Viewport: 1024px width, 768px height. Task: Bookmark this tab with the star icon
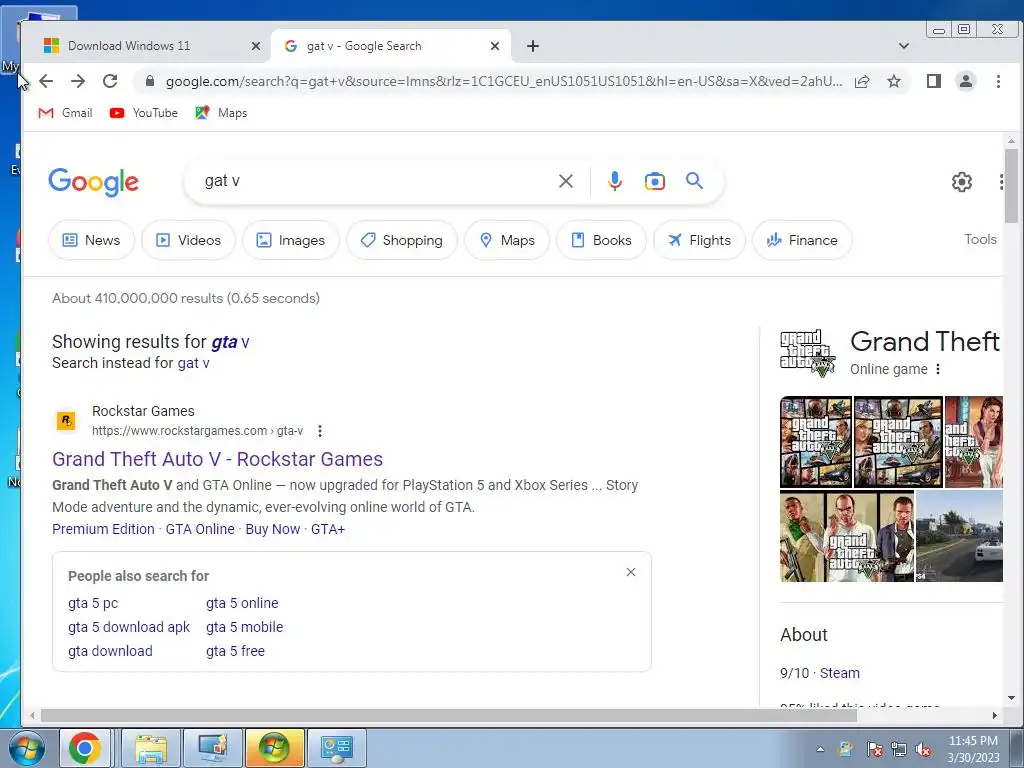[x=894, y=81]
